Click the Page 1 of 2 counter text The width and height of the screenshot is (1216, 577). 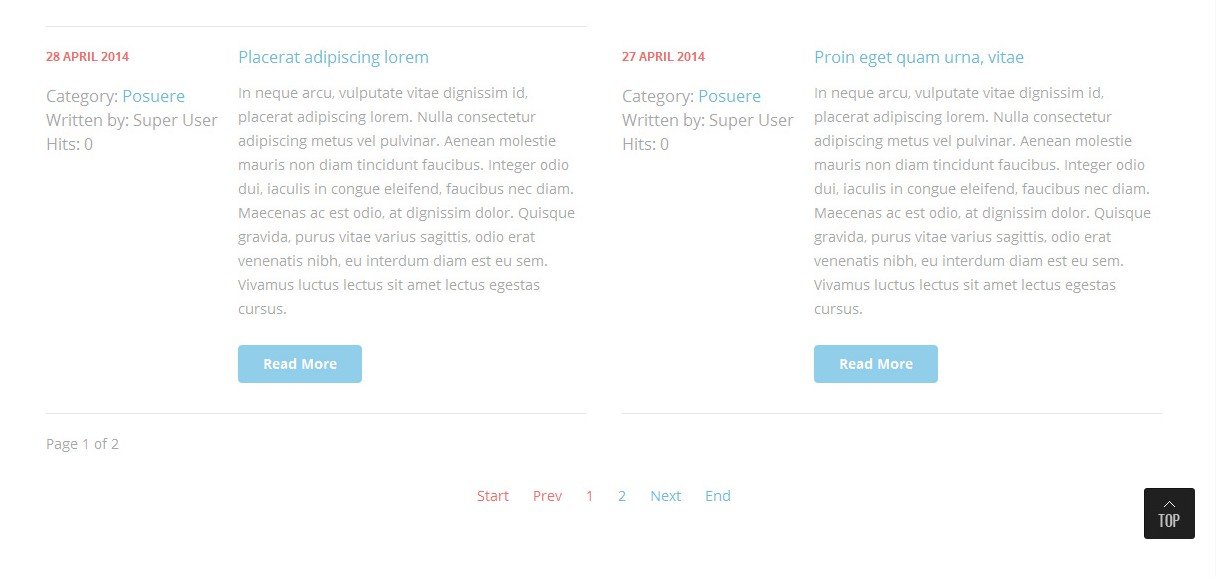[82, 444]
